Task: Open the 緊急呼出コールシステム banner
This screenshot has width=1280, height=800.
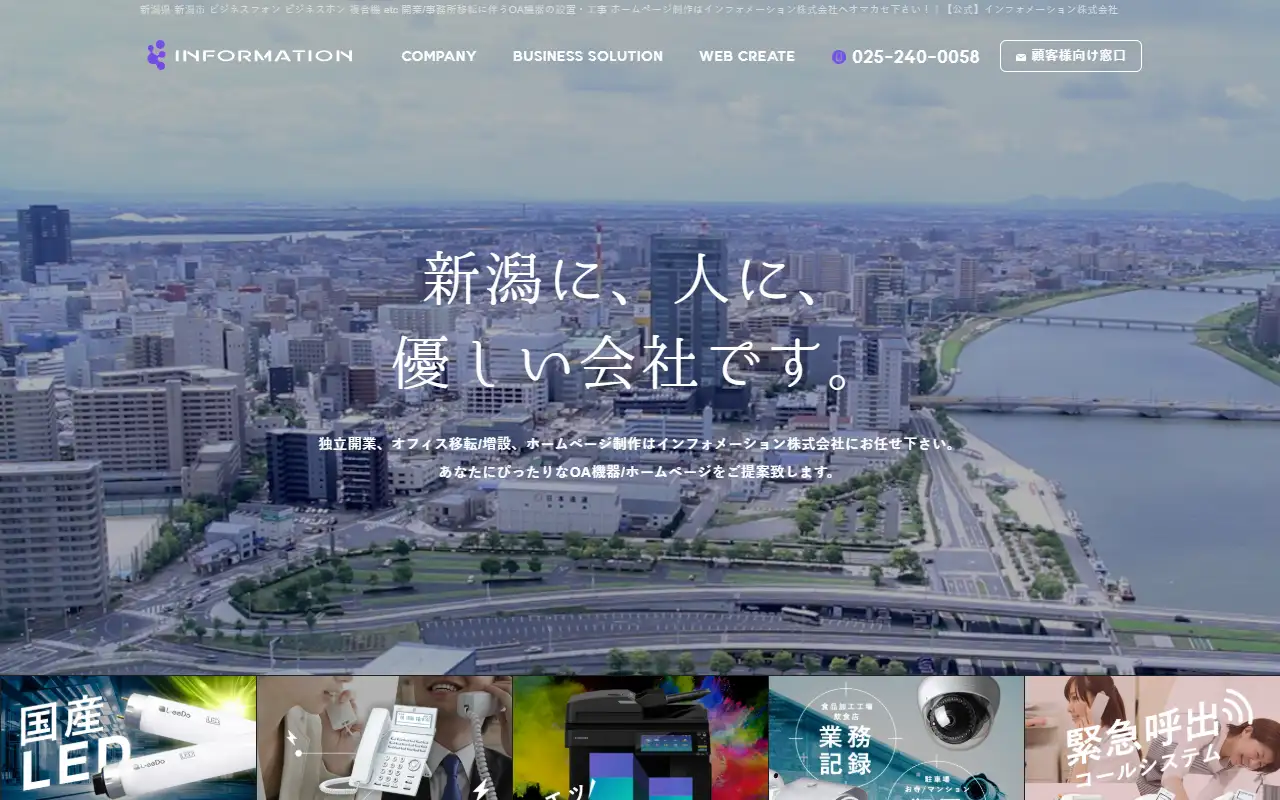Action: (1153, 738)
